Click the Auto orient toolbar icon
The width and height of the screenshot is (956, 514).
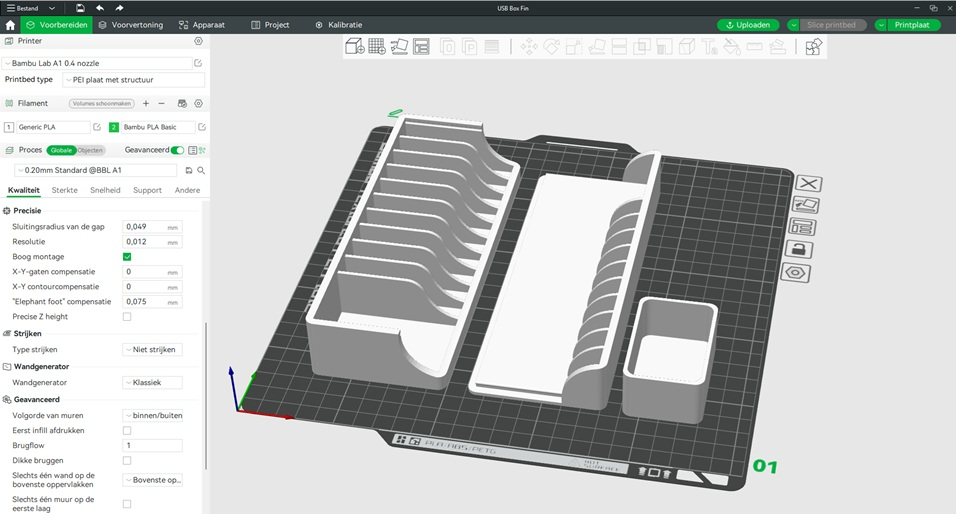tap(399, 46)
